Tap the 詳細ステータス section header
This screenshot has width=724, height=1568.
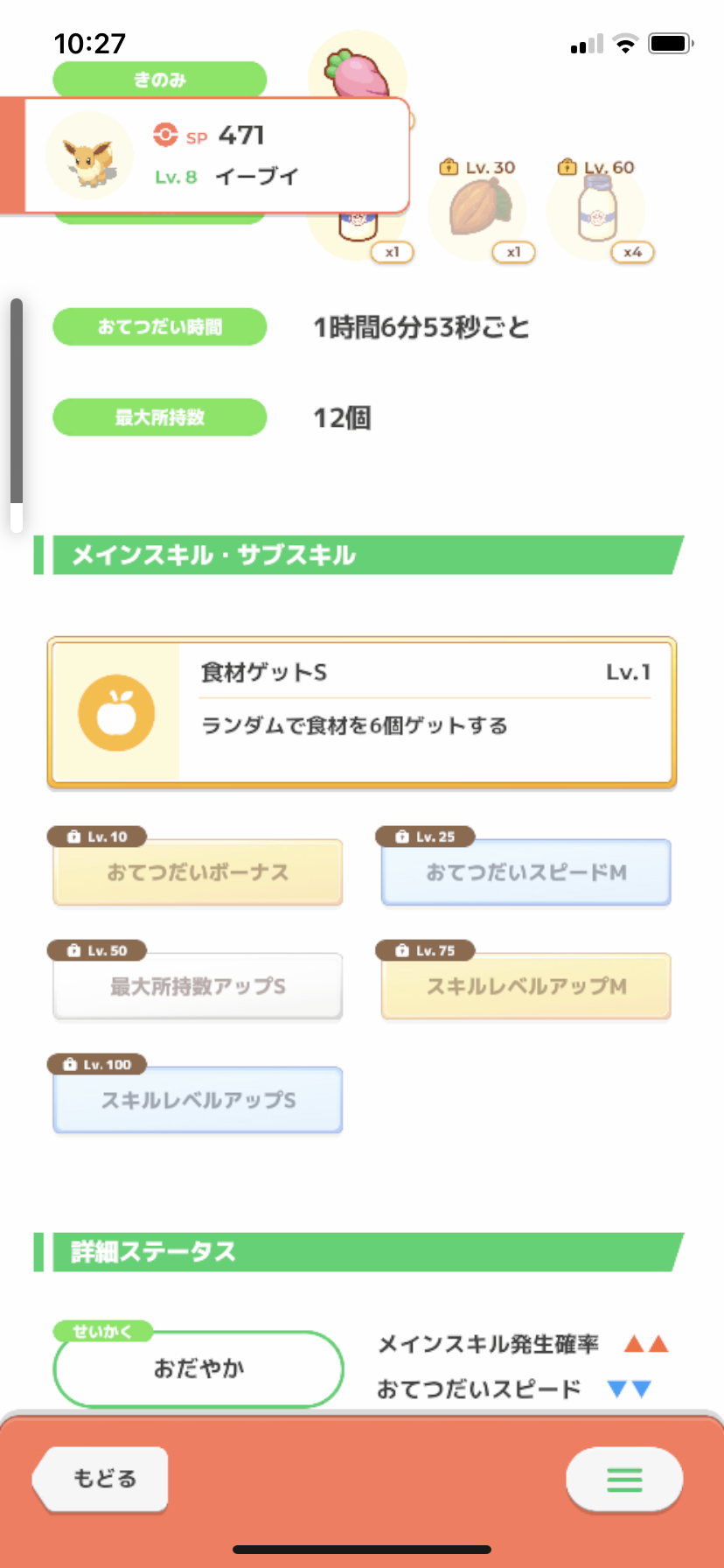[359, 1252]
